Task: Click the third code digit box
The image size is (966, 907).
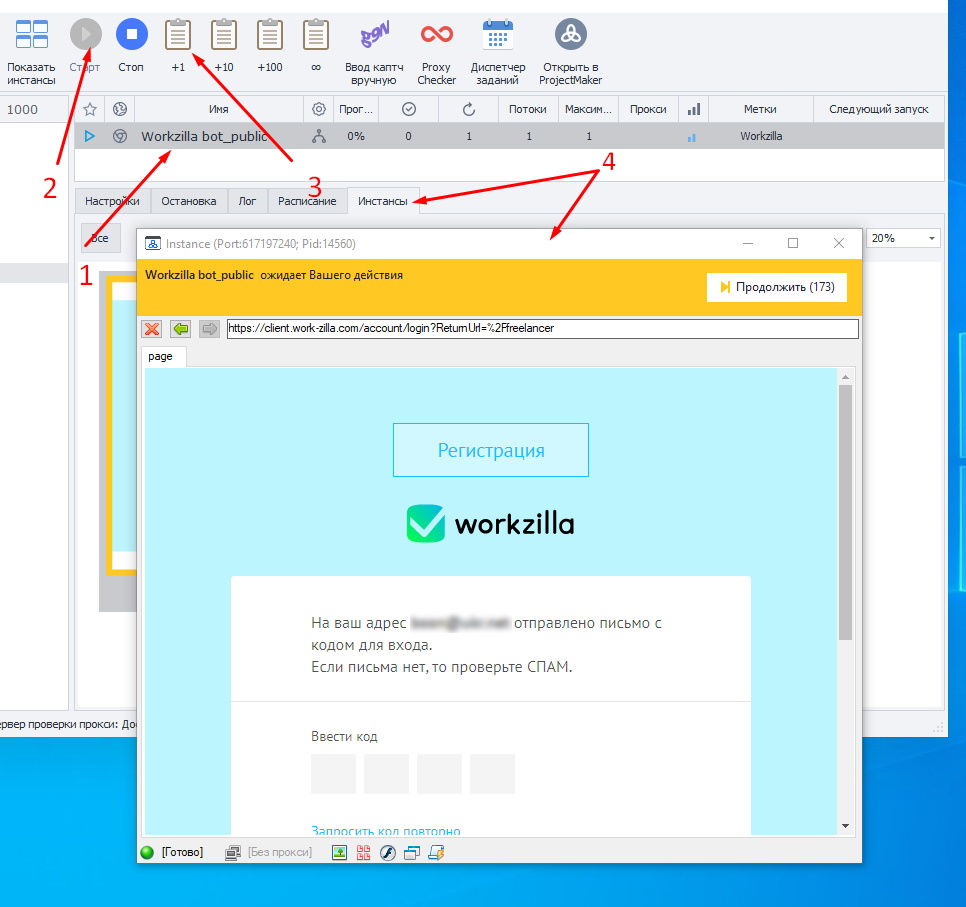Action: 439,773
